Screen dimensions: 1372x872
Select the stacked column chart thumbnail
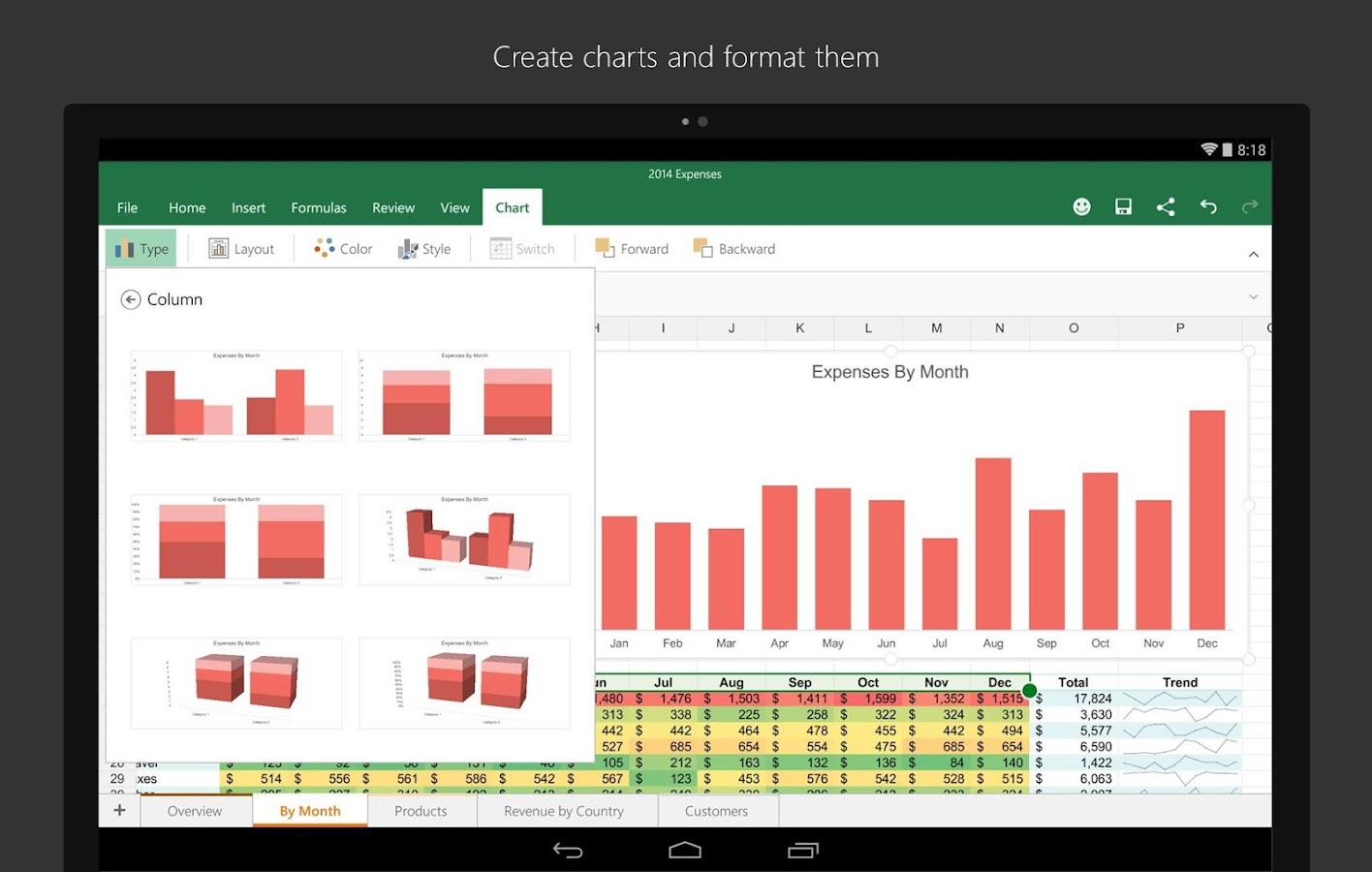464,396
